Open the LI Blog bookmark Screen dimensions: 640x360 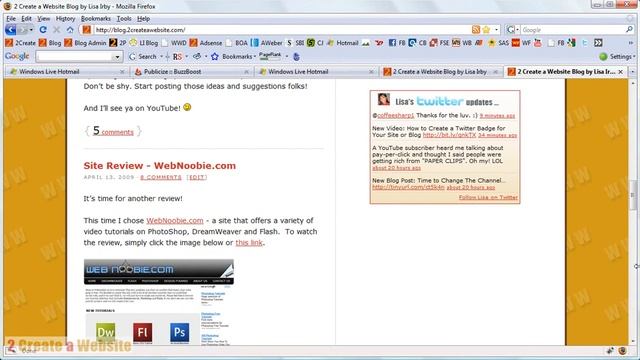tap(144, 43)
